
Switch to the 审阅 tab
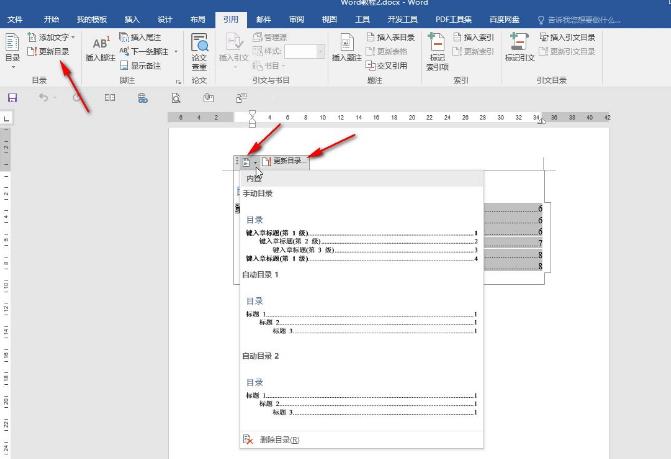[x=297, y=20]
